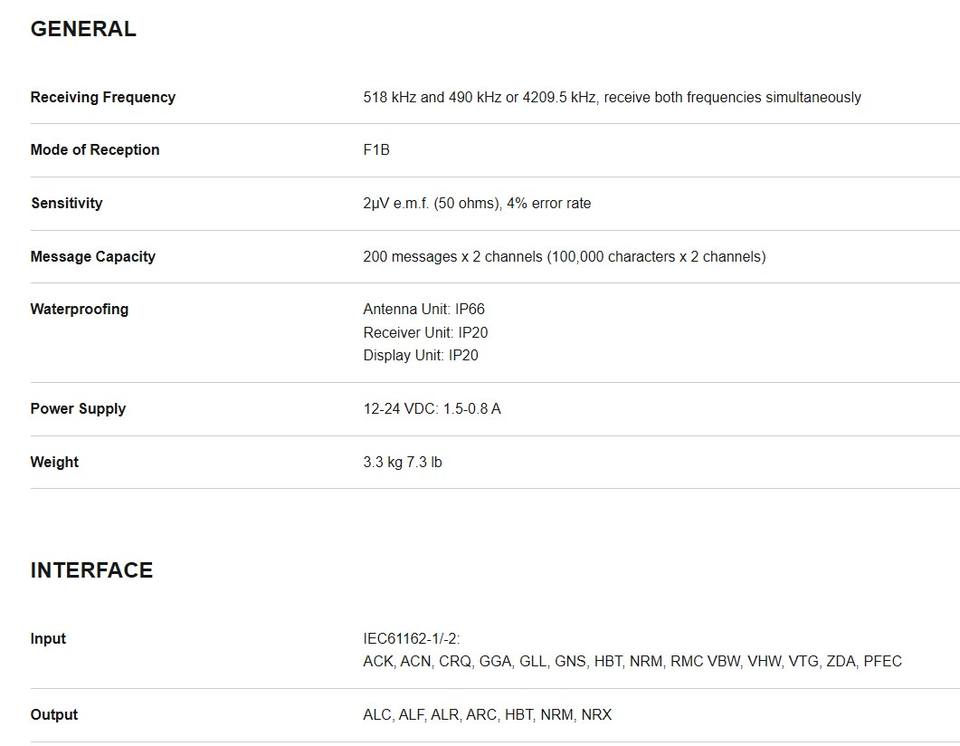Click the 3.3 kg weight value
Screen dimensions: 960x746
tap(402, 462)
